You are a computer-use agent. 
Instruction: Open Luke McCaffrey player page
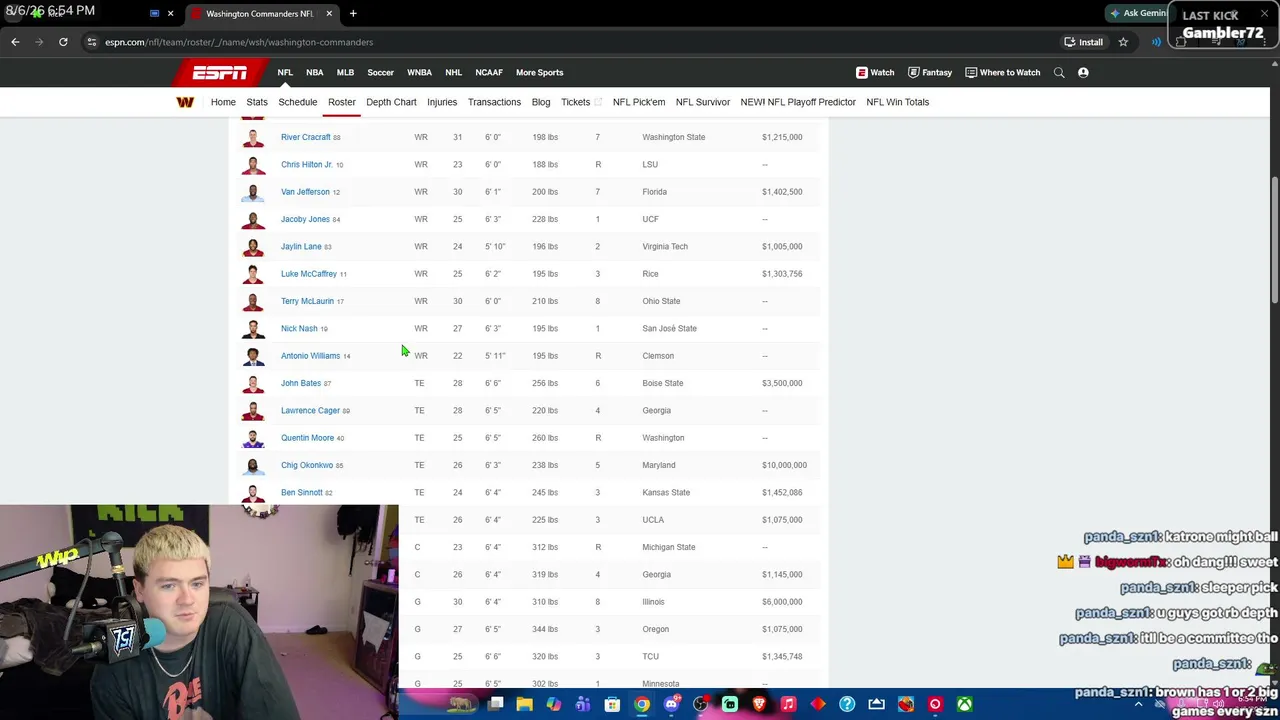309,273
